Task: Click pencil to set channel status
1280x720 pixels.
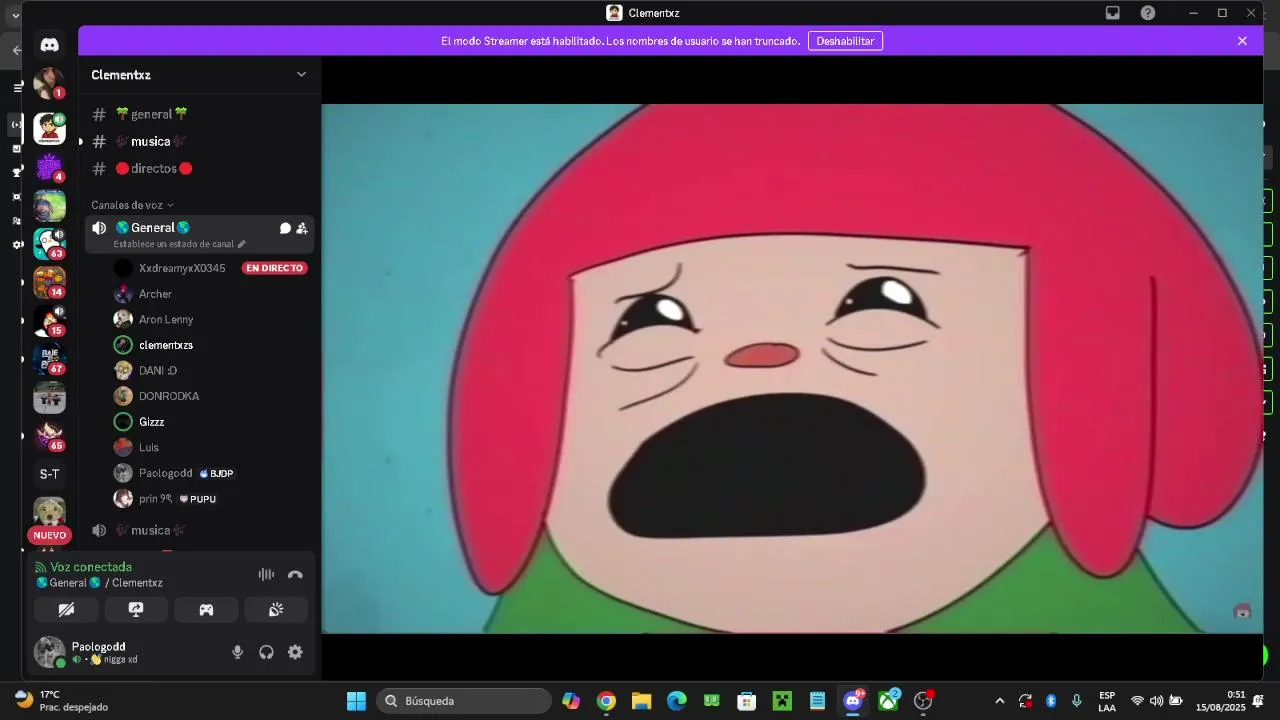Action: point(241,244)
